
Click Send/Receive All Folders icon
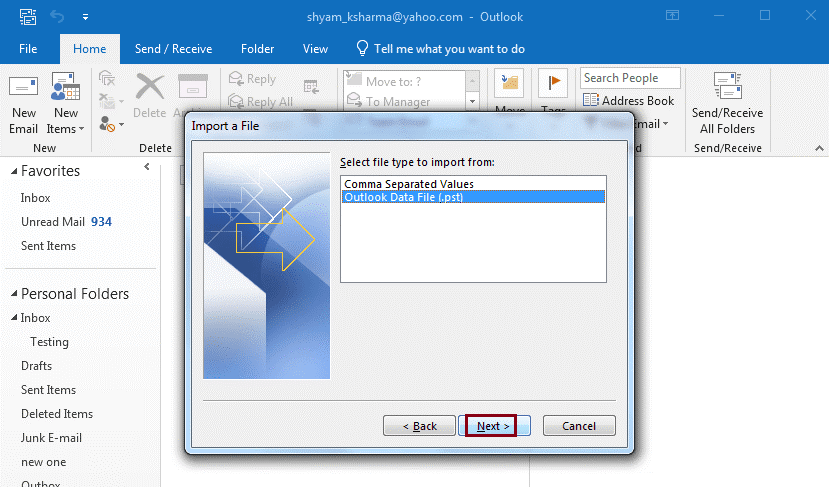point(727,86)
